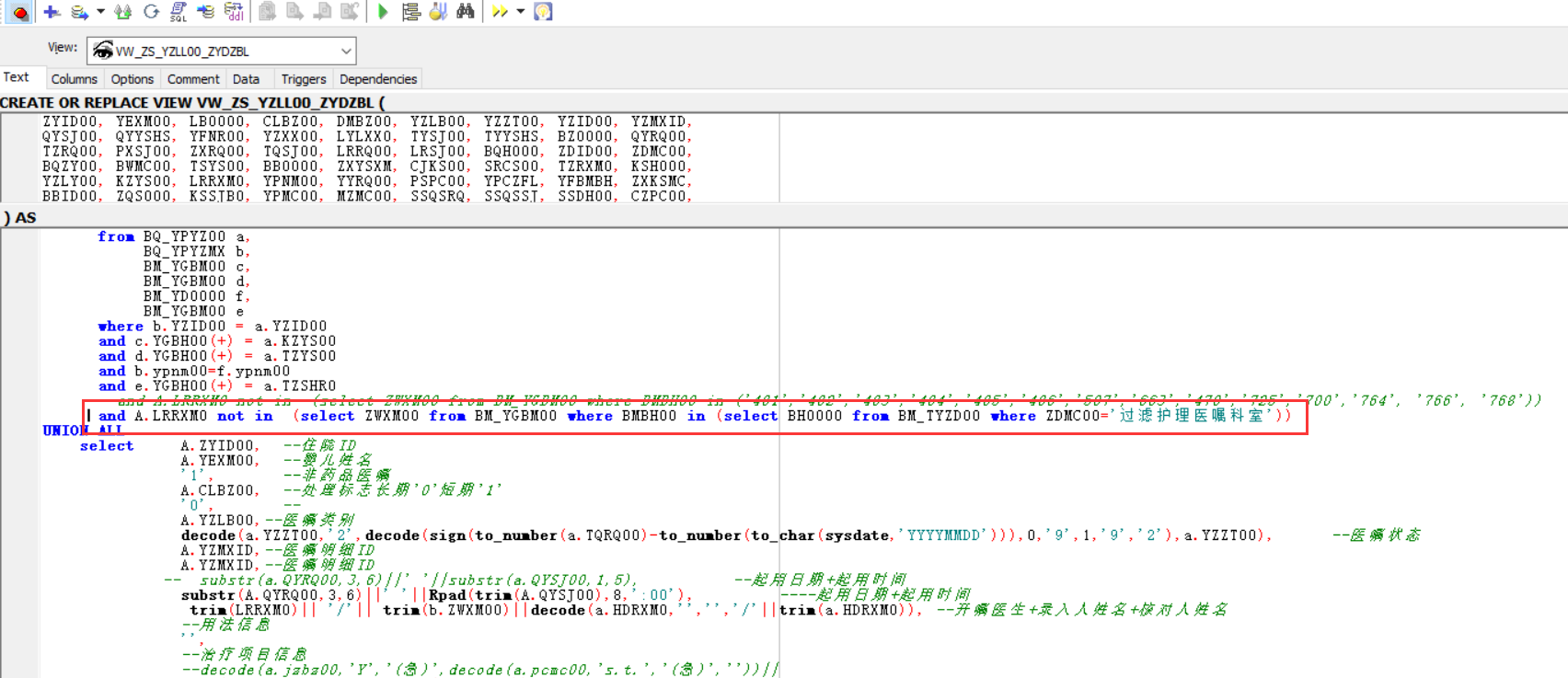This screenshot has height=678, width=1568.
Task: Open the Dependencies tab
Action: (377, 79)
